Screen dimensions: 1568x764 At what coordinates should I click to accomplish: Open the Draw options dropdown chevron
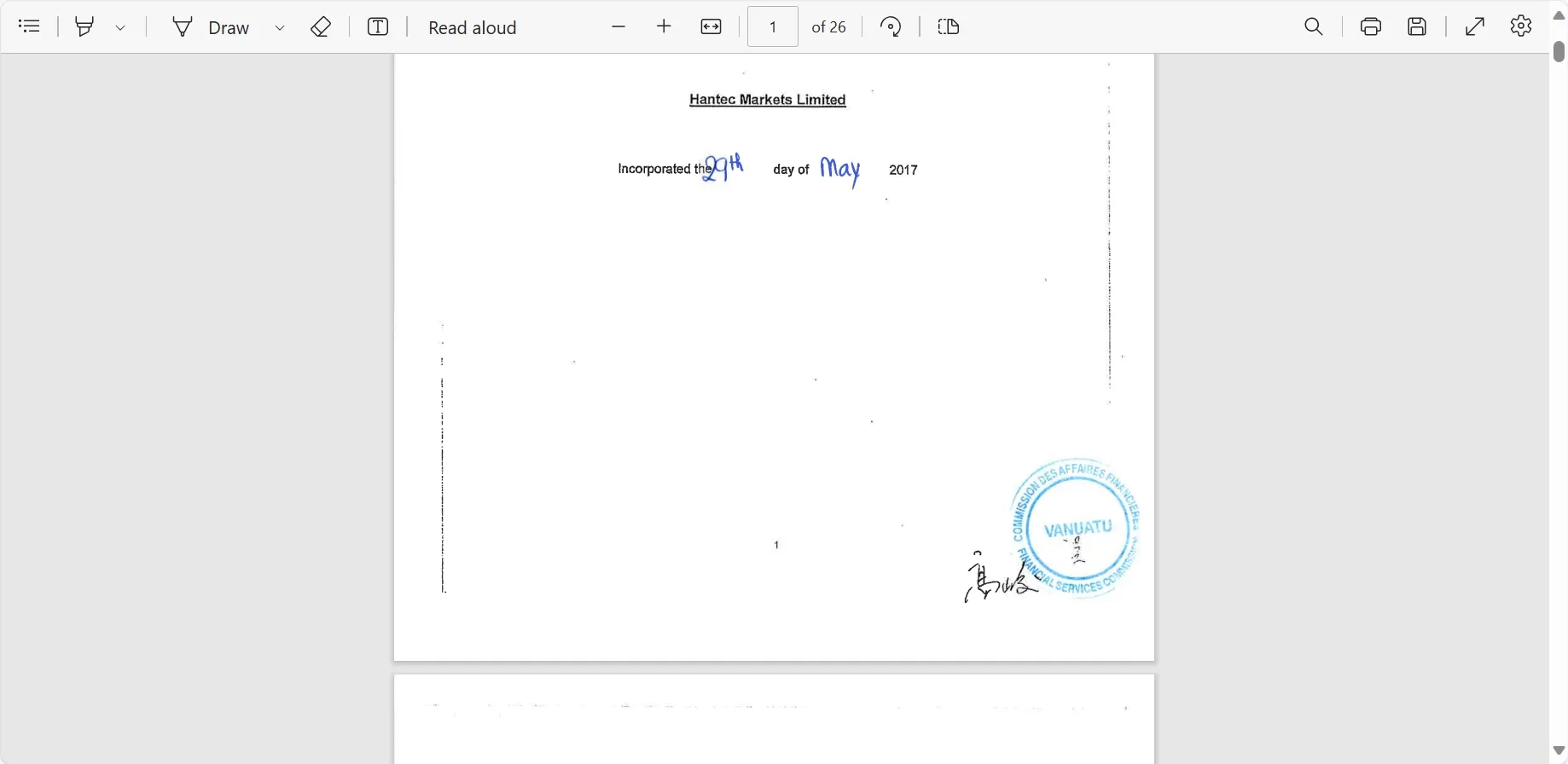tap(280, 27)
